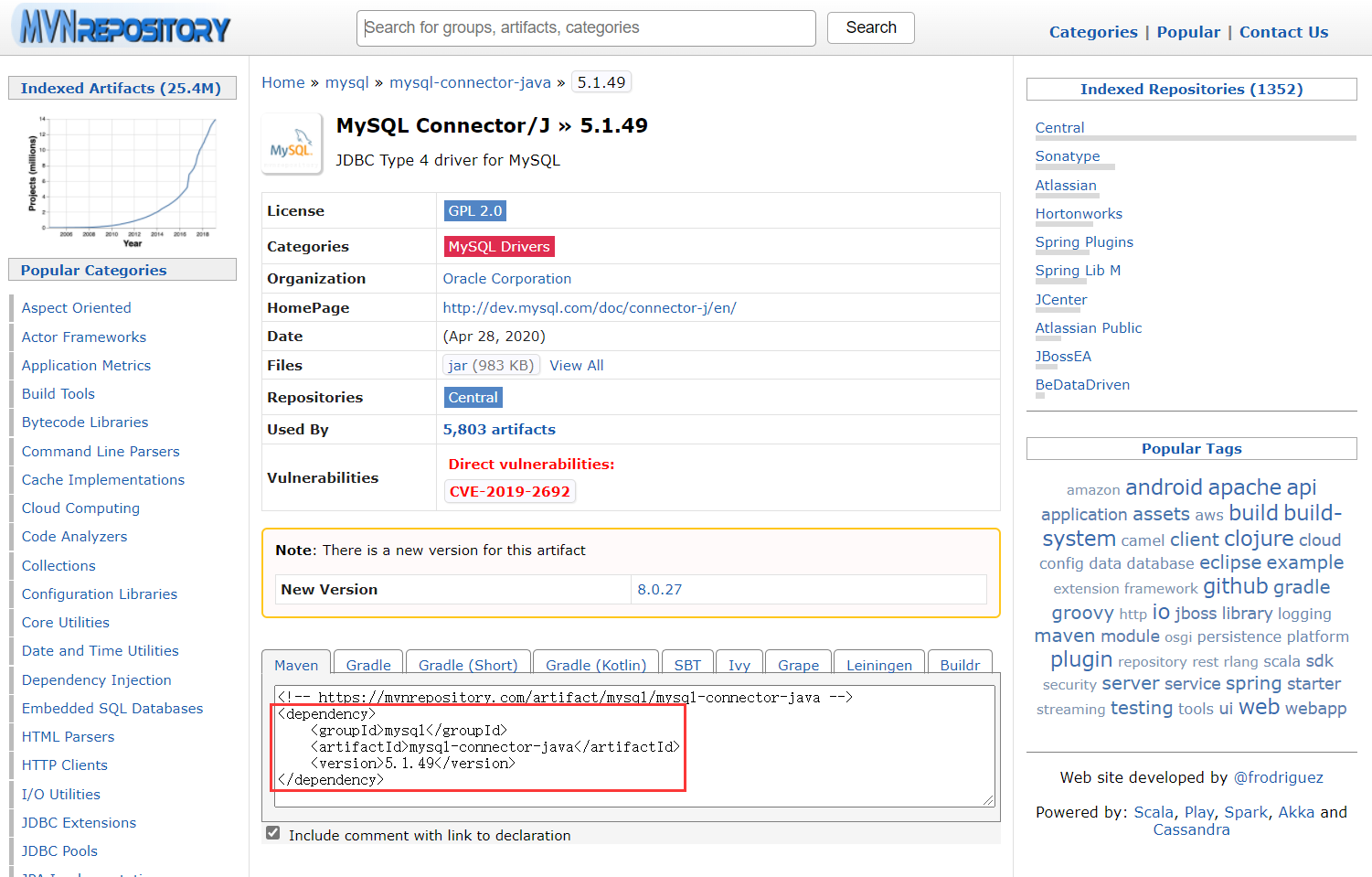This screenshot has width=1372, height=877.
Task: Open JDBC Extensions category
Action: click(x=79, y=822)
